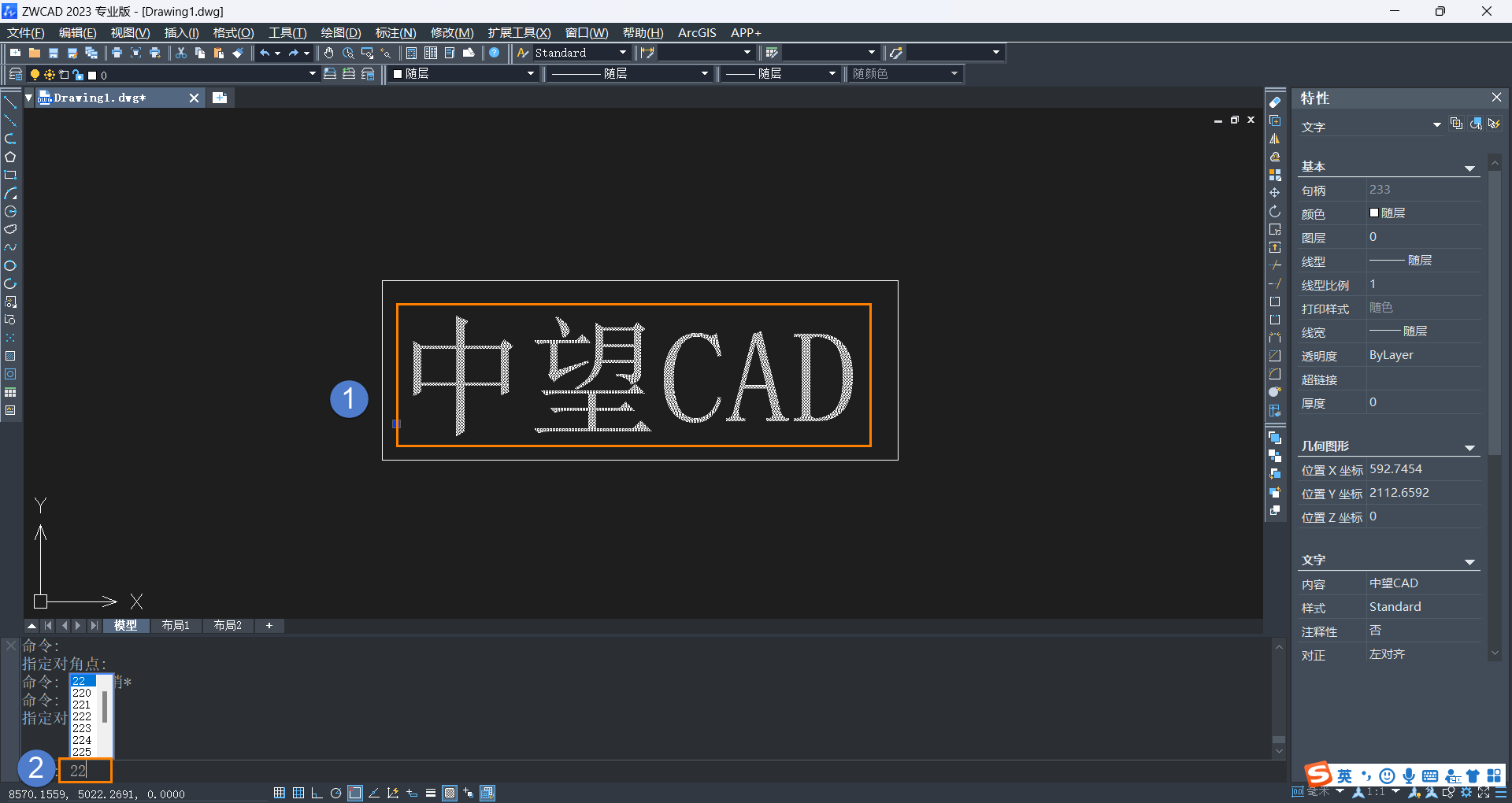This screenshot has width=1512, height=803.
Task: Select the Hatch tool in the draw toolbar
Action: click(10, 356)
